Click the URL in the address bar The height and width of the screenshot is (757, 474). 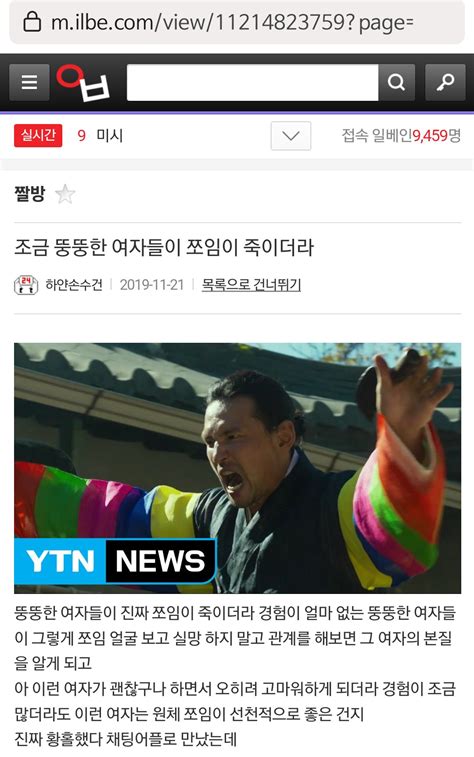pos(232,23)
